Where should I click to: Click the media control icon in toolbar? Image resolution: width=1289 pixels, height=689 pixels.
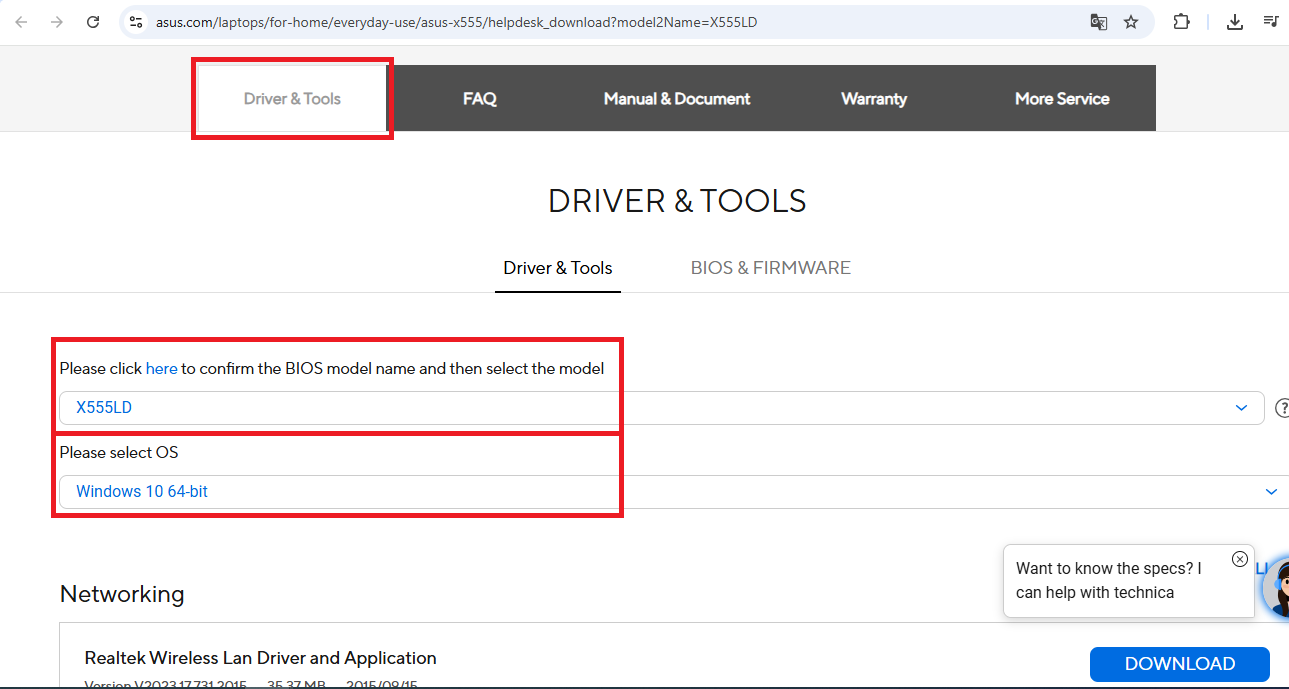pyautogui.click(x=1271, y=22)
